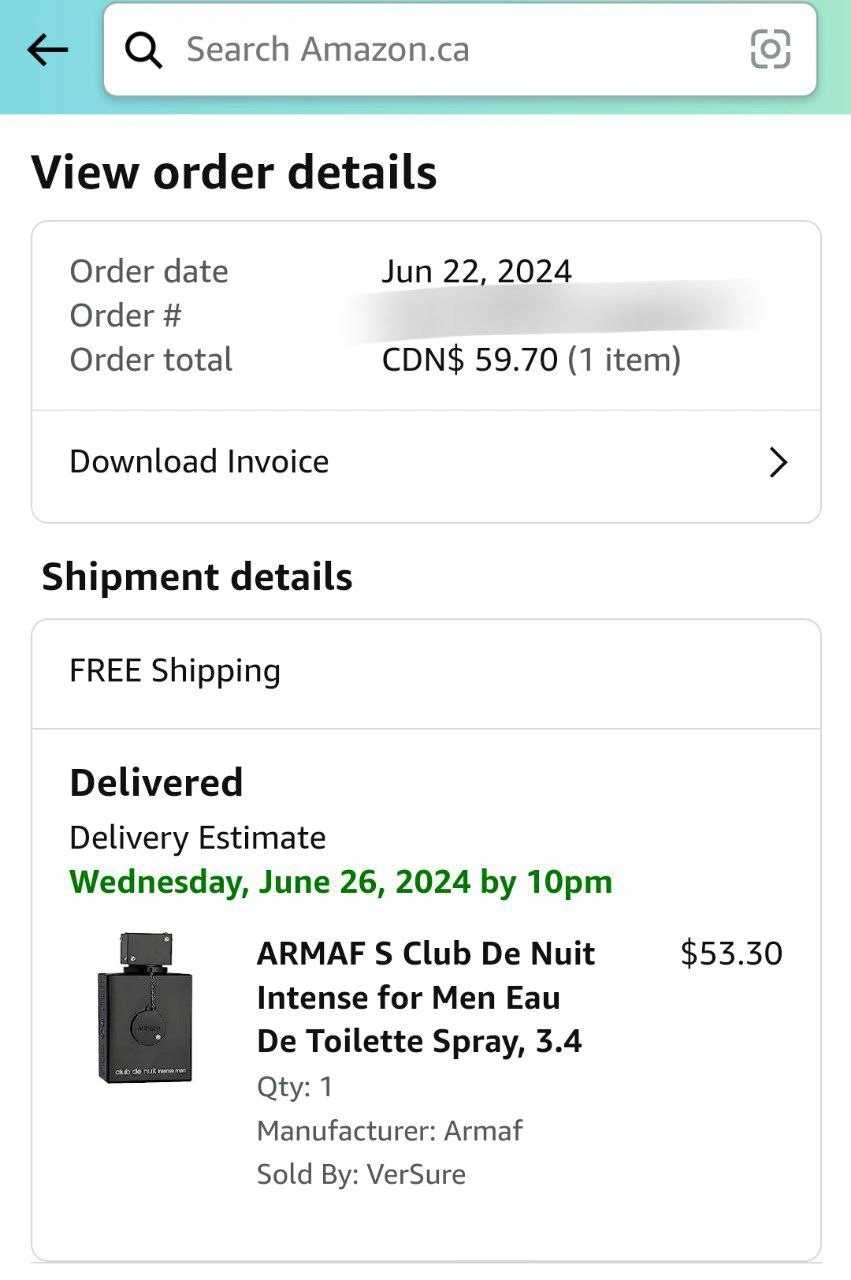Open the Download Invoice link

tap(199, 462)
